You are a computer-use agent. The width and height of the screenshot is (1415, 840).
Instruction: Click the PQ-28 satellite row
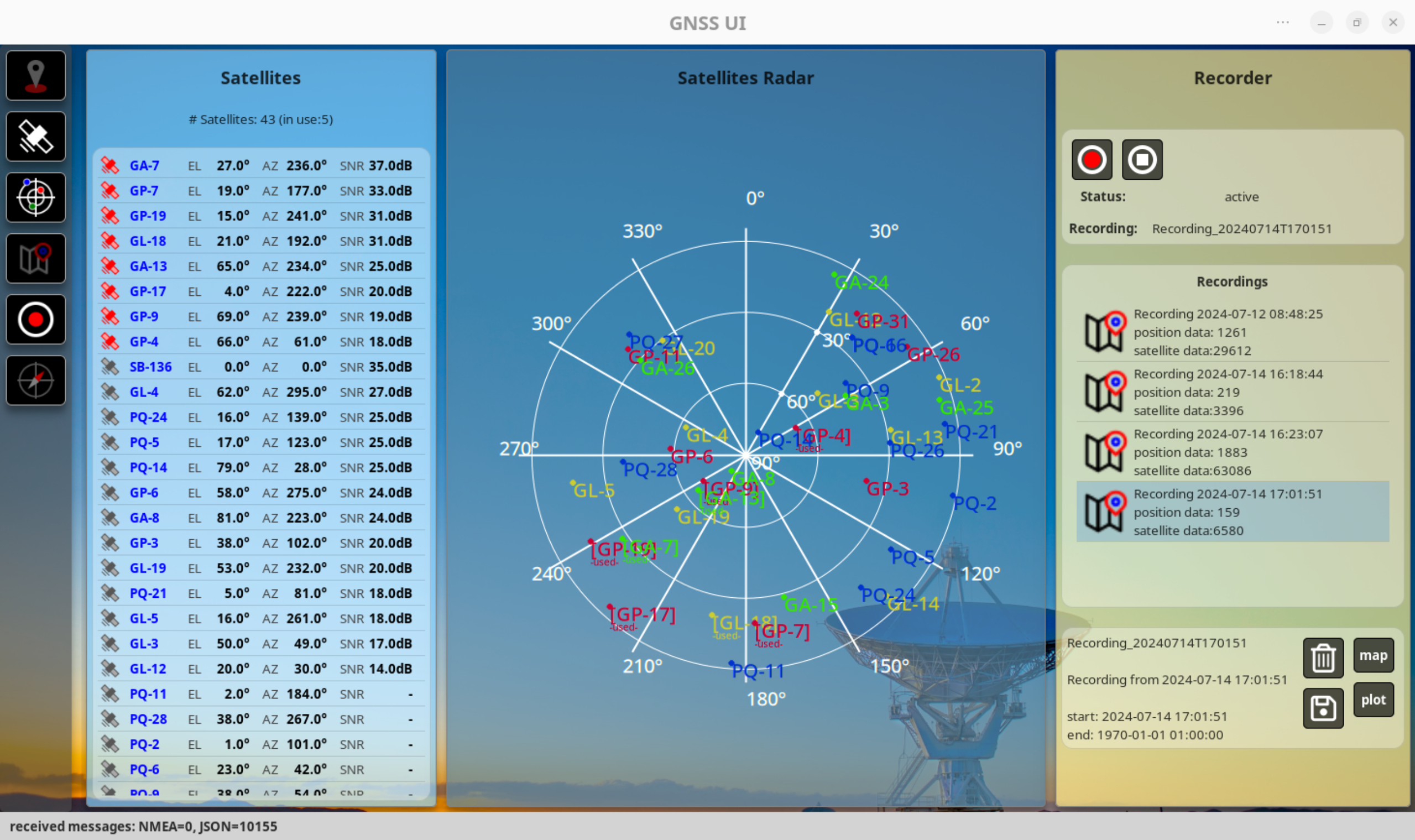coord(260,719)
